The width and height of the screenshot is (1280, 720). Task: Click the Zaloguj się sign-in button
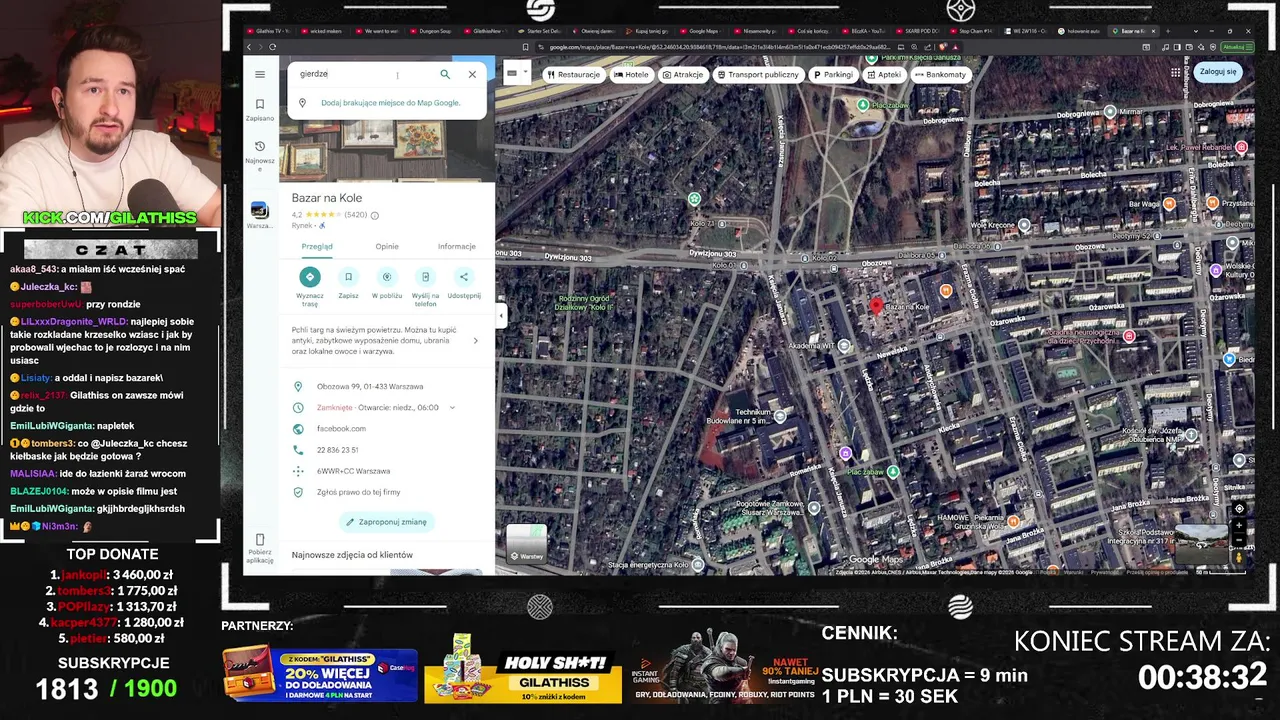[1218, 72]
